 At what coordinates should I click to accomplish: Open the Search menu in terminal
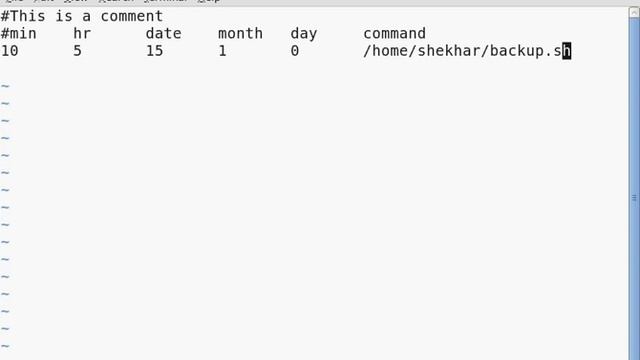coord(116,1)
